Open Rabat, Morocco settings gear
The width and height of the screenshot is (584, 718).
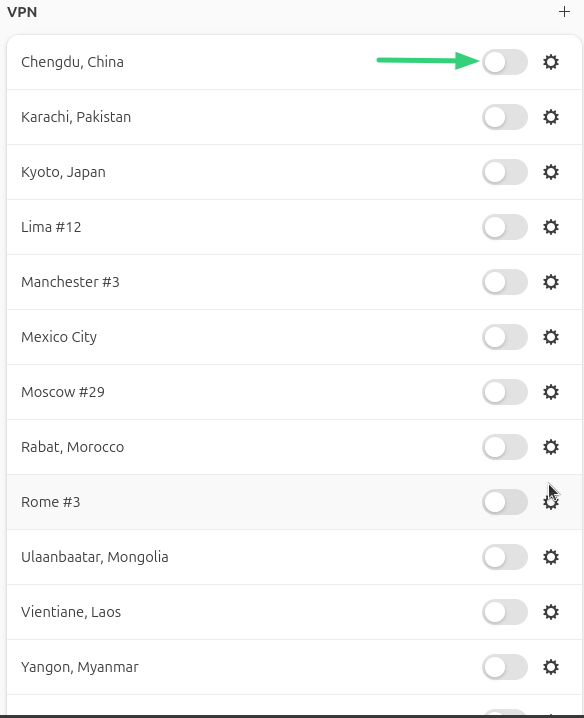coord(551,446)
